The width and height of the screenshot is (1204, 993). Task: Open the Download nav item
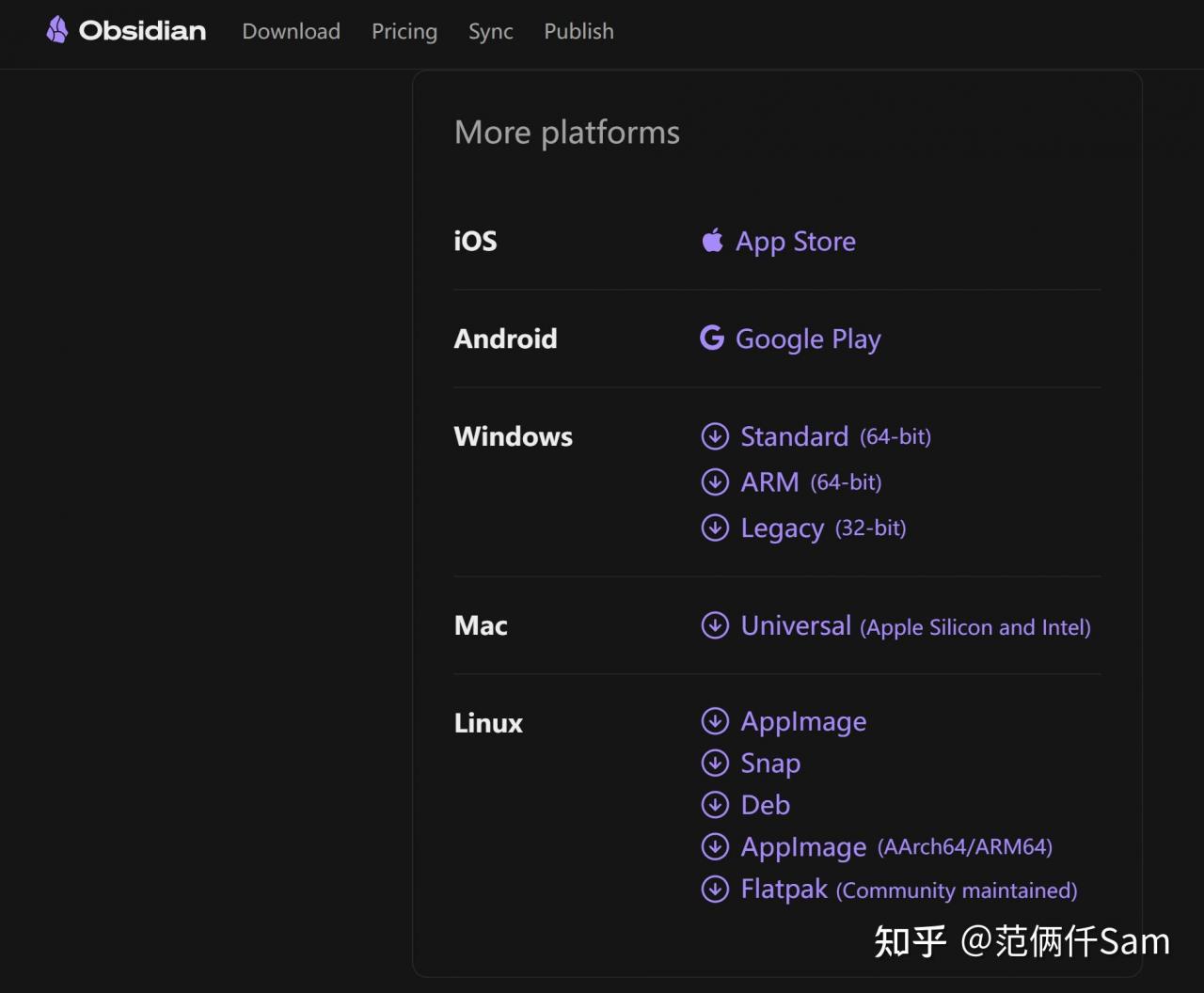point(291,31)
